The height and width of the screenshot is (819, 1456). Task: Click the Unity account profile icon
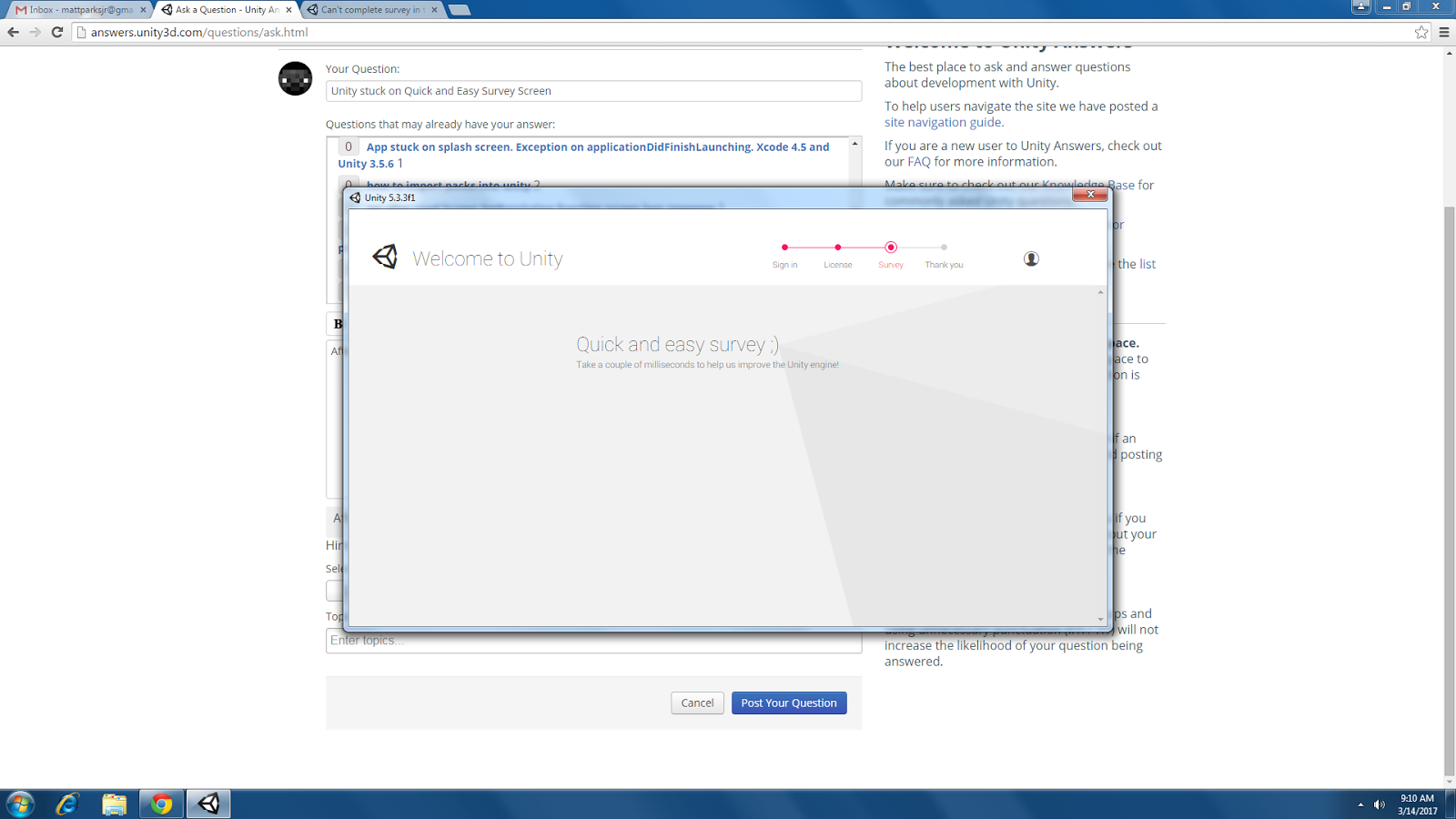tap(1031, 259)
